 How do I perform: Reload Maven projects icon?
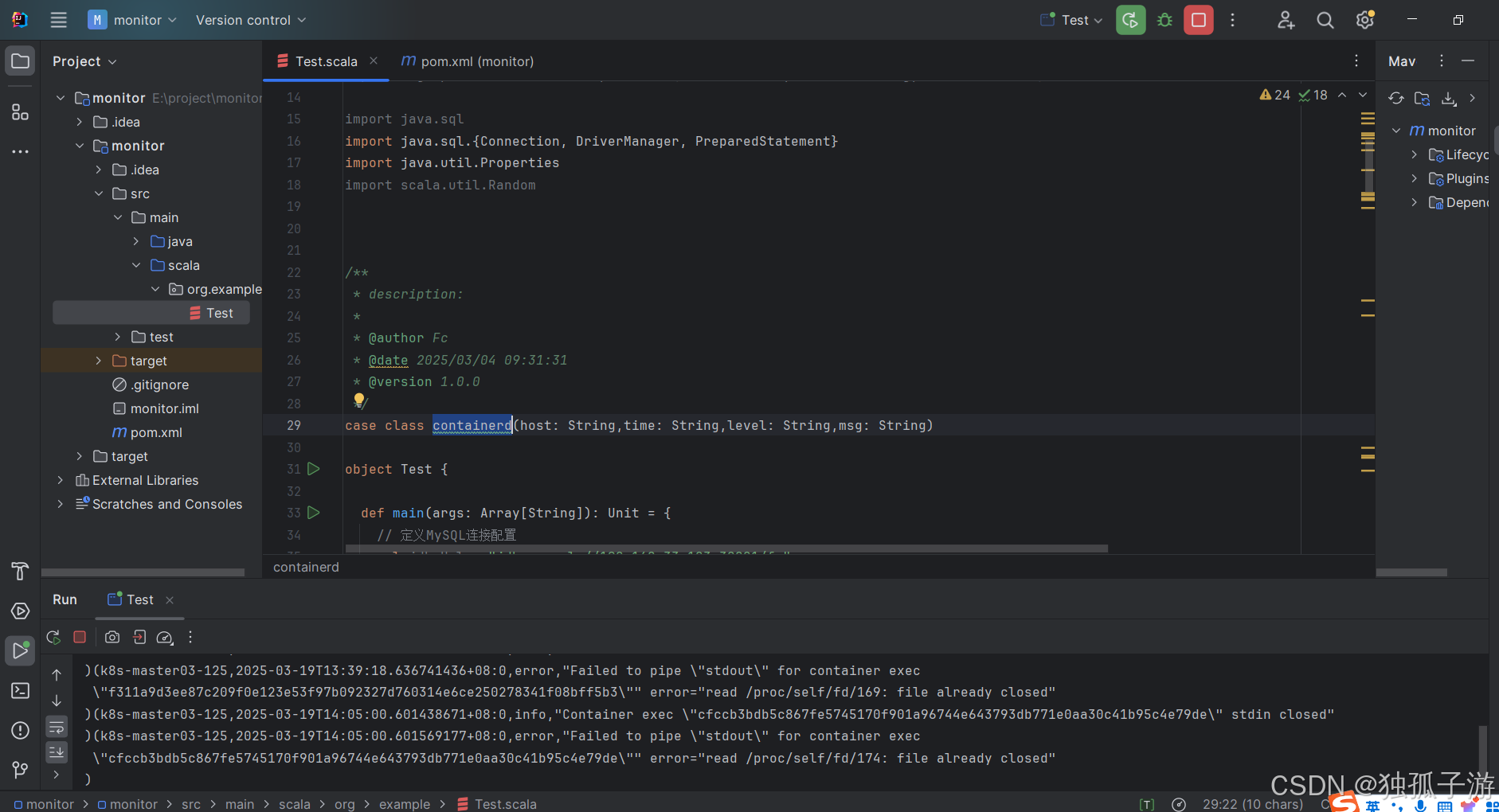coord(1396,98)
